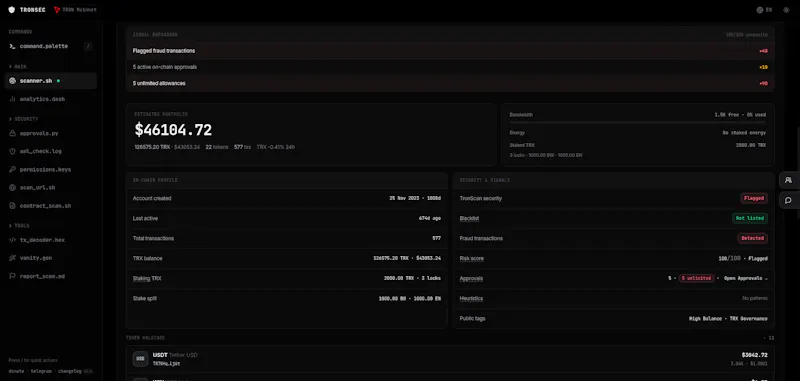This screenshot has height=381, width=800.
Task: Click the report_scam speech bubble icon
Action: pyautogui.click(x=12, y=276)
